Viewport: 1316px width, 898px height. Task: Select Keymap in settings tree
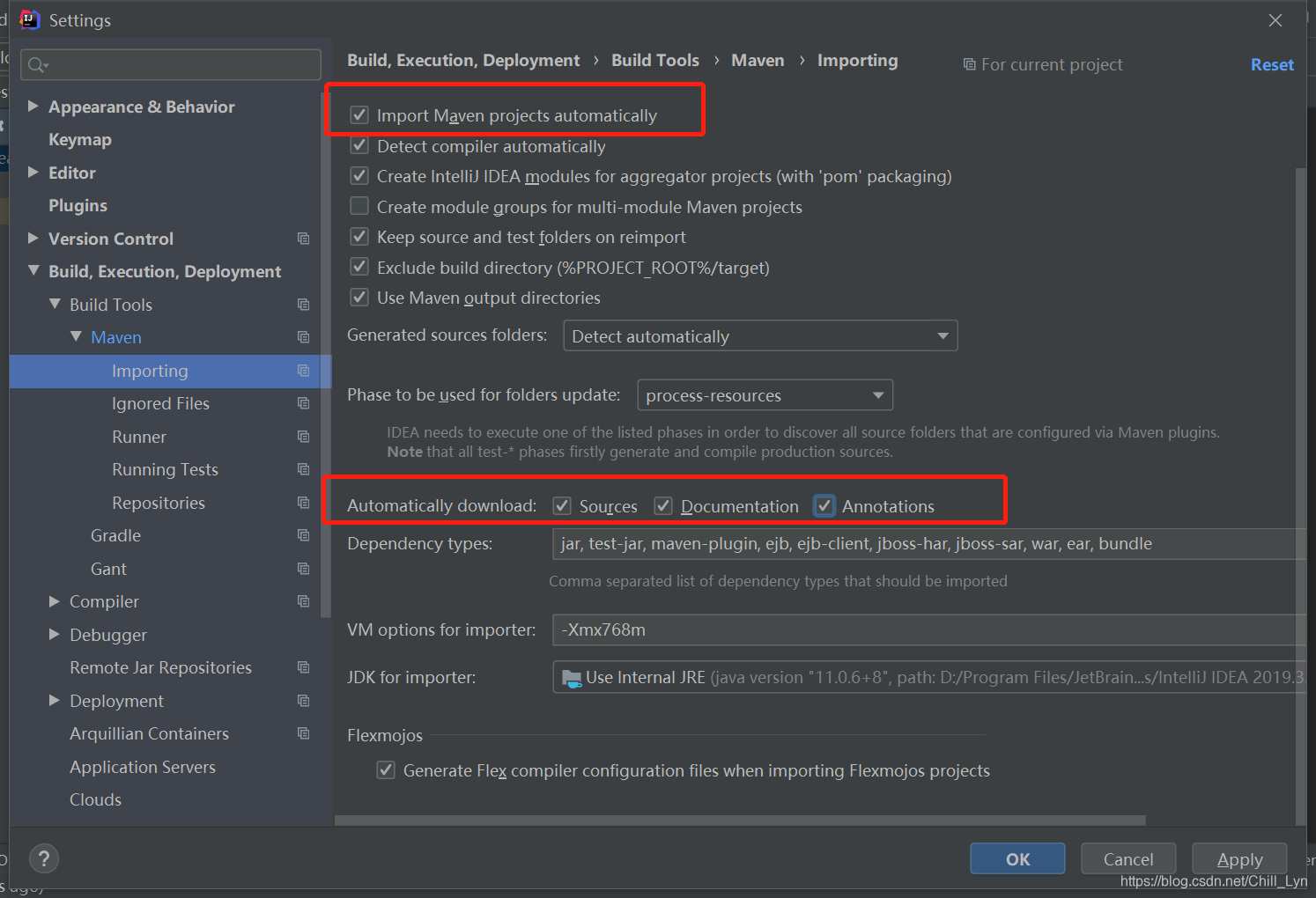coord(80,139)
